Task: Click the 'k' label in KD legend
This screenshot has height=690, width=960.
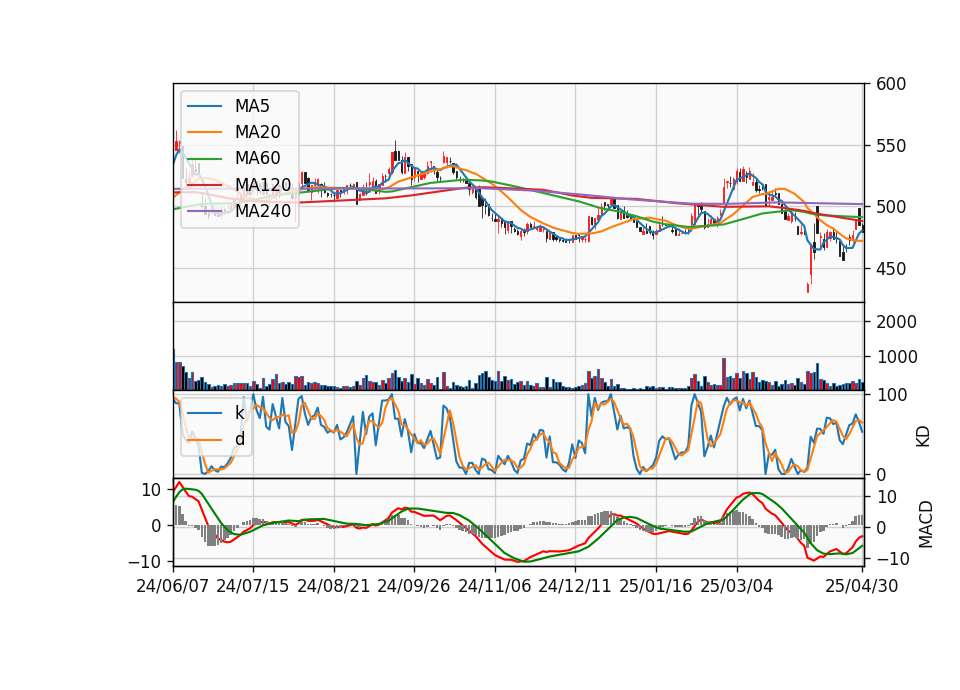Action: (x=239, y=413)
